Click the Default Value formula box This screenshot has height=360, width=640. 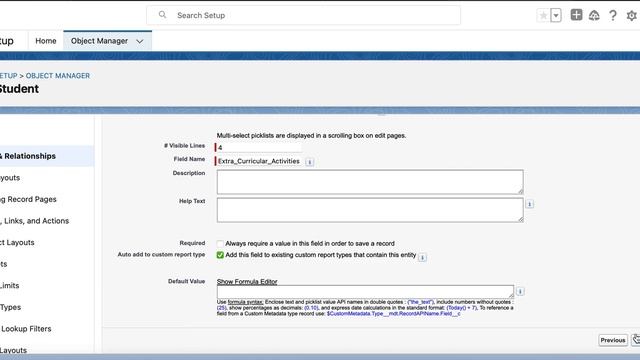[x=365, y=291]
